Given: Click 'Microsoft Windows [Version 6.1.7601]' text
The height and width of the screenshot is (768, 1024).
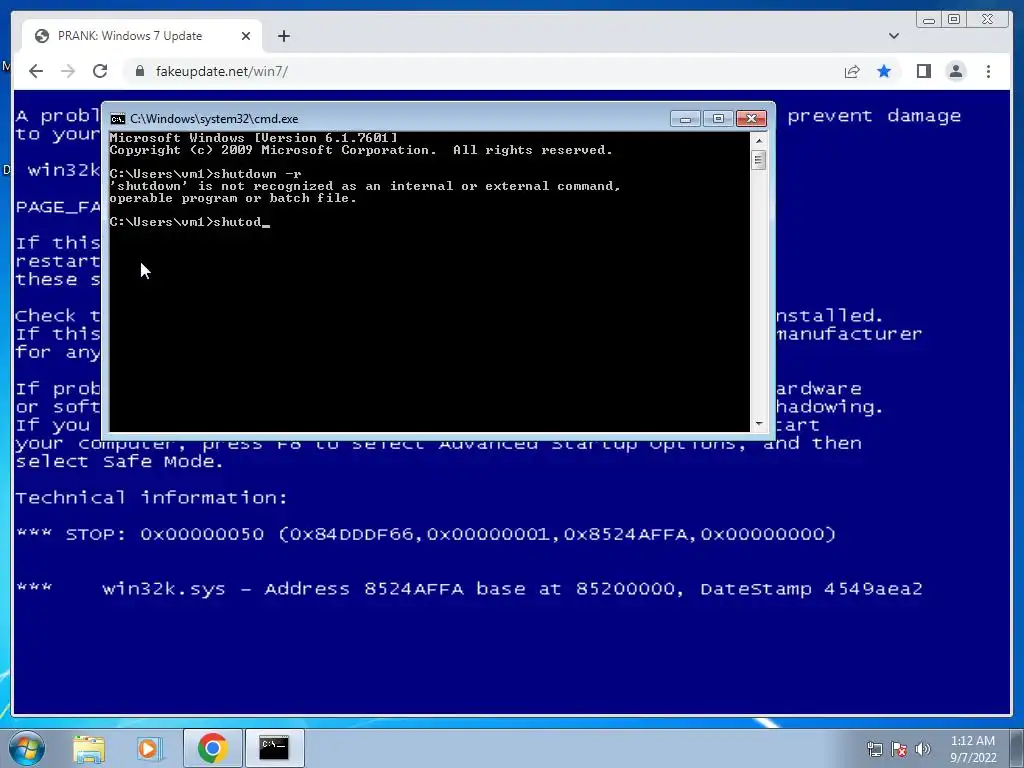Looking at the screenshot, I should click(x=253, y=138).
